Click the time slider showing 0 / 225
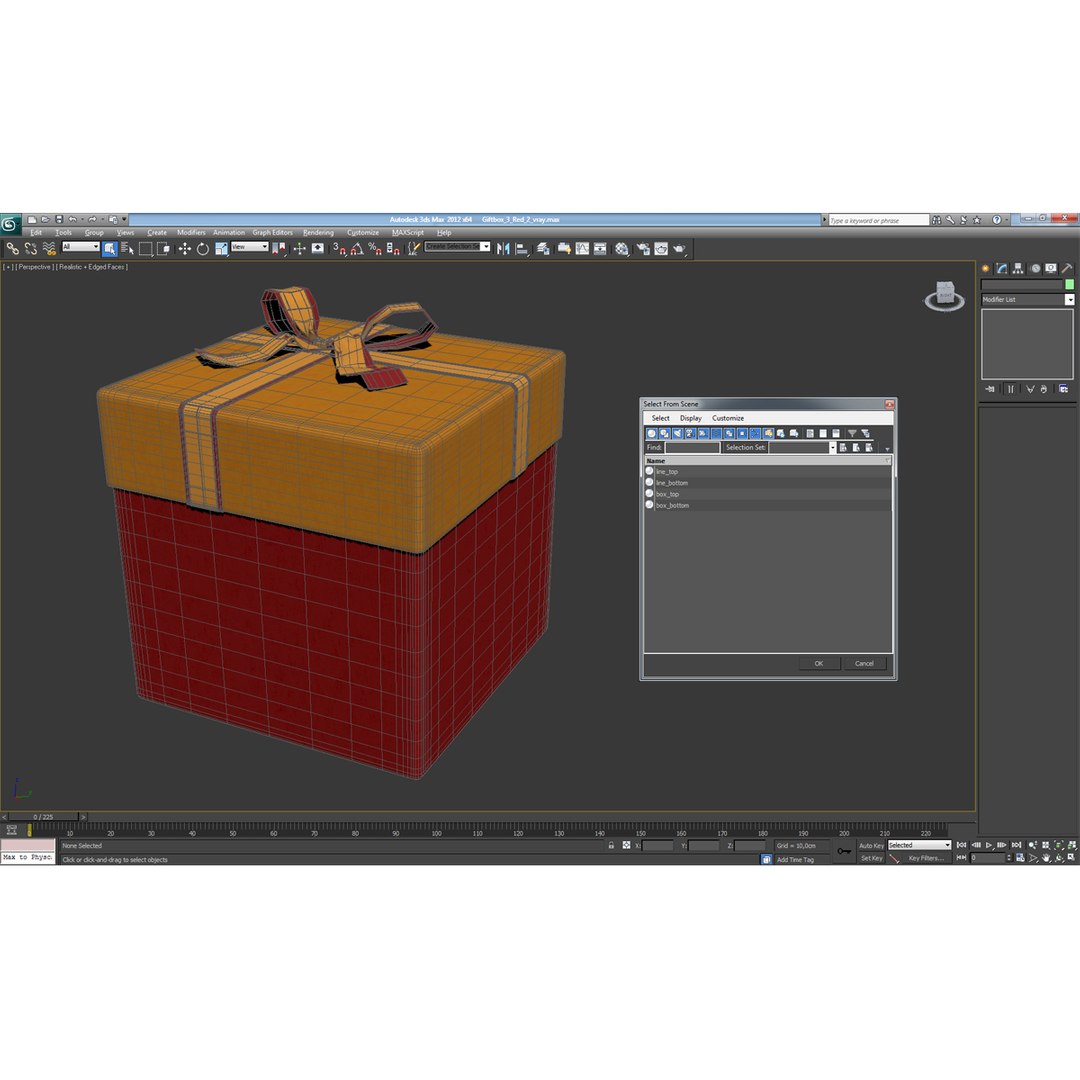 43,817
